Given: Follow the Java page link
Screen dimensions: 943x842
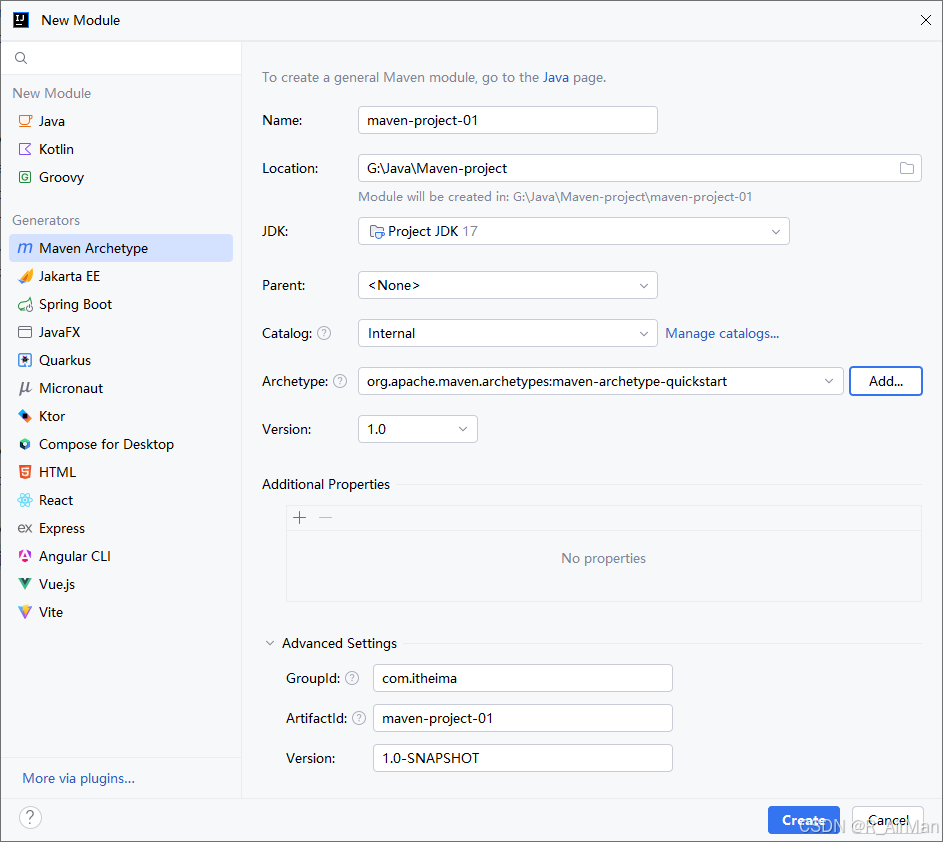Looking at the screenshot, I should (556, 78).
